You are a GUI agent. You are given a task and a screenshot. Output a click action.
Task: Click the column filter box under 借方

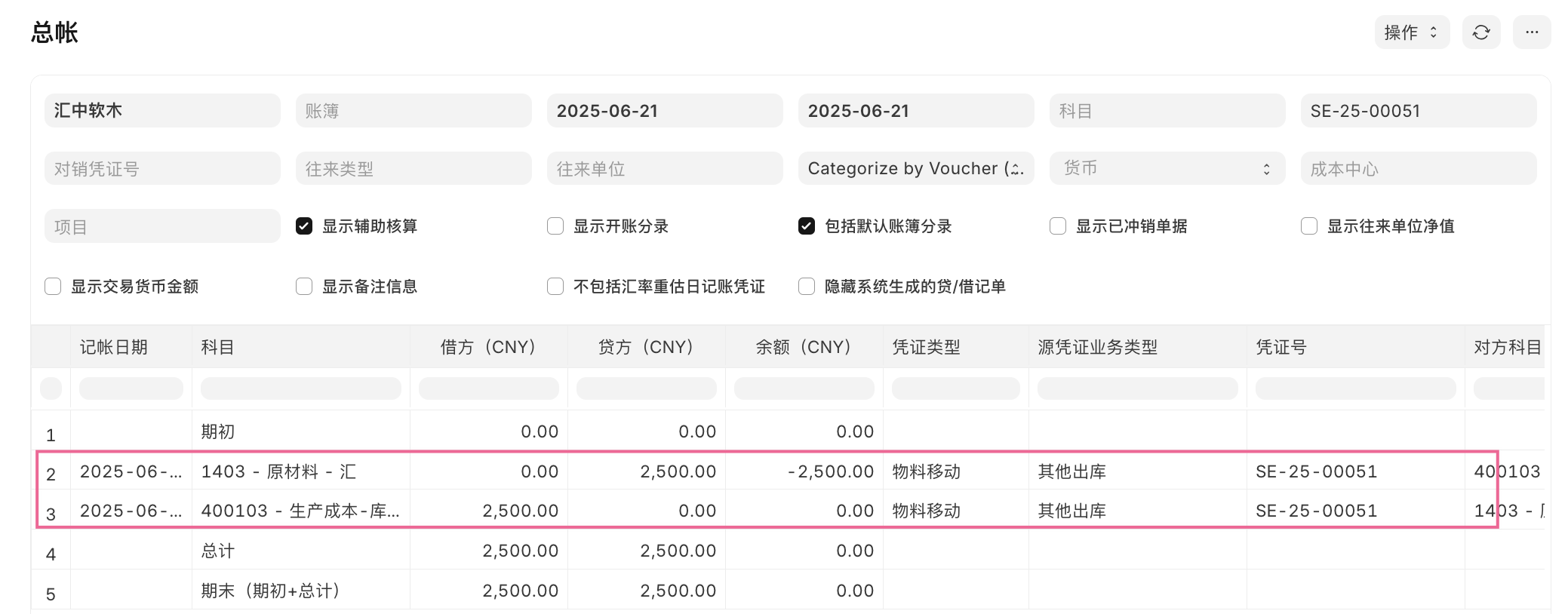(489, 388)
